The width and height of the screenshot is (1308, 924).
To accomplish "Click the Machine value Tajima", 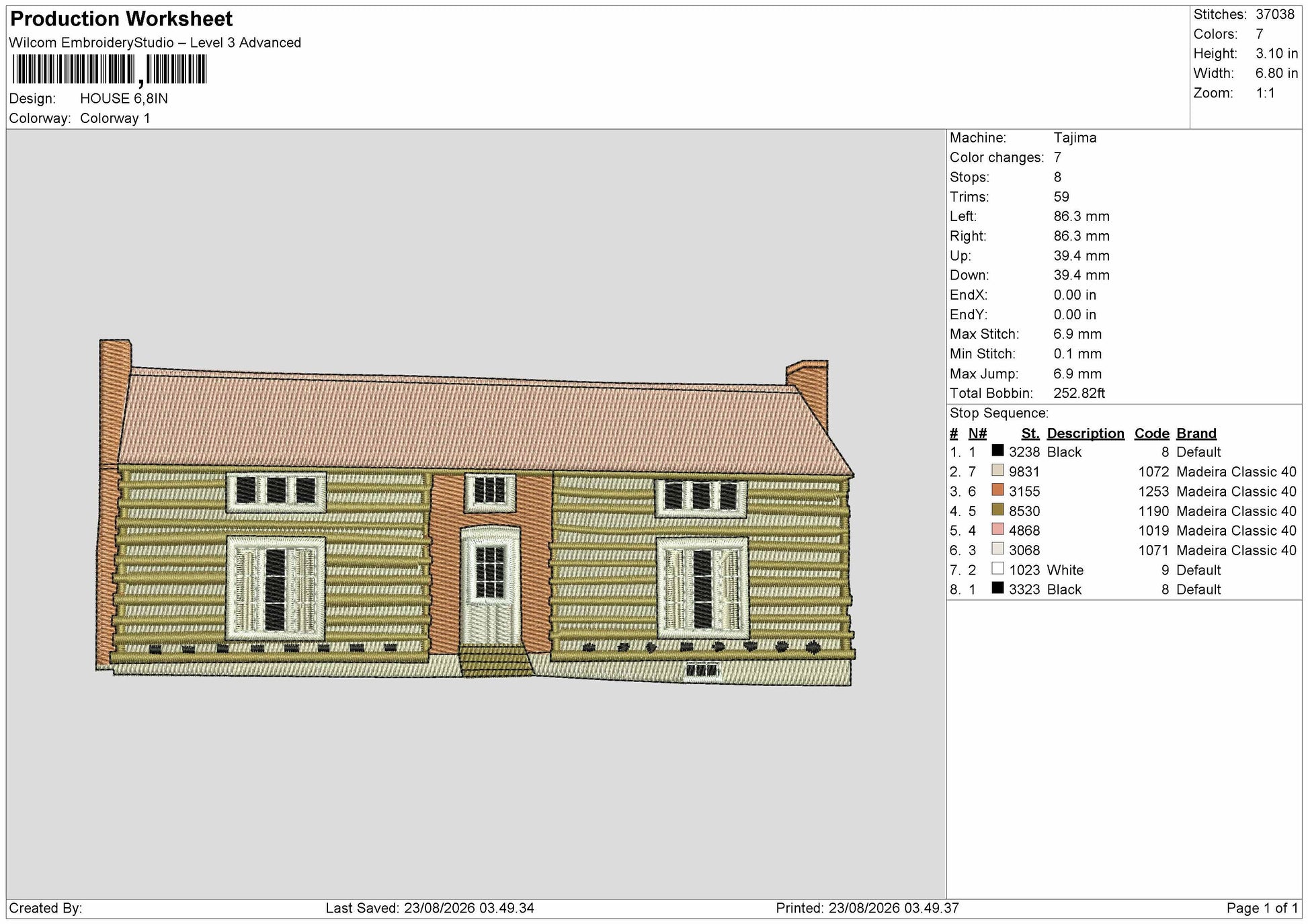I will click(x=1075, y=138).
